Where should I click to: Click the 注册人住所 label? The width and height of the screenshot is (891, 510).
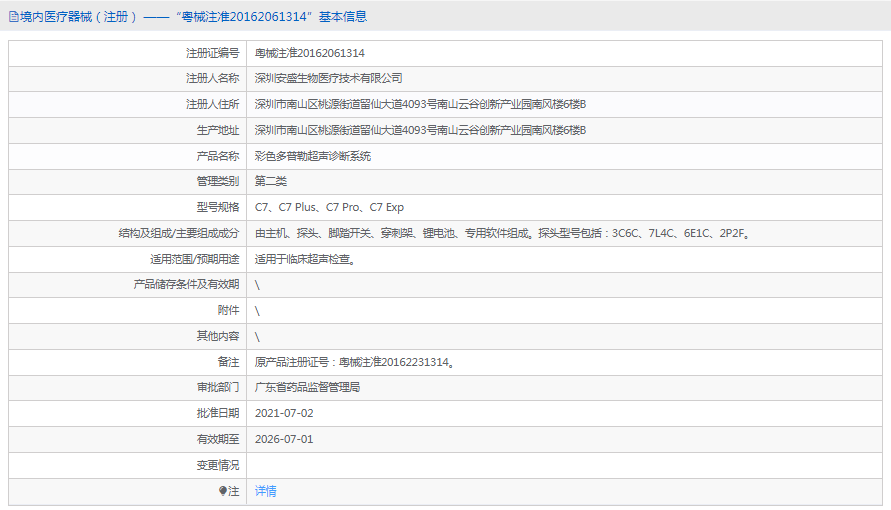coord(213,104)
